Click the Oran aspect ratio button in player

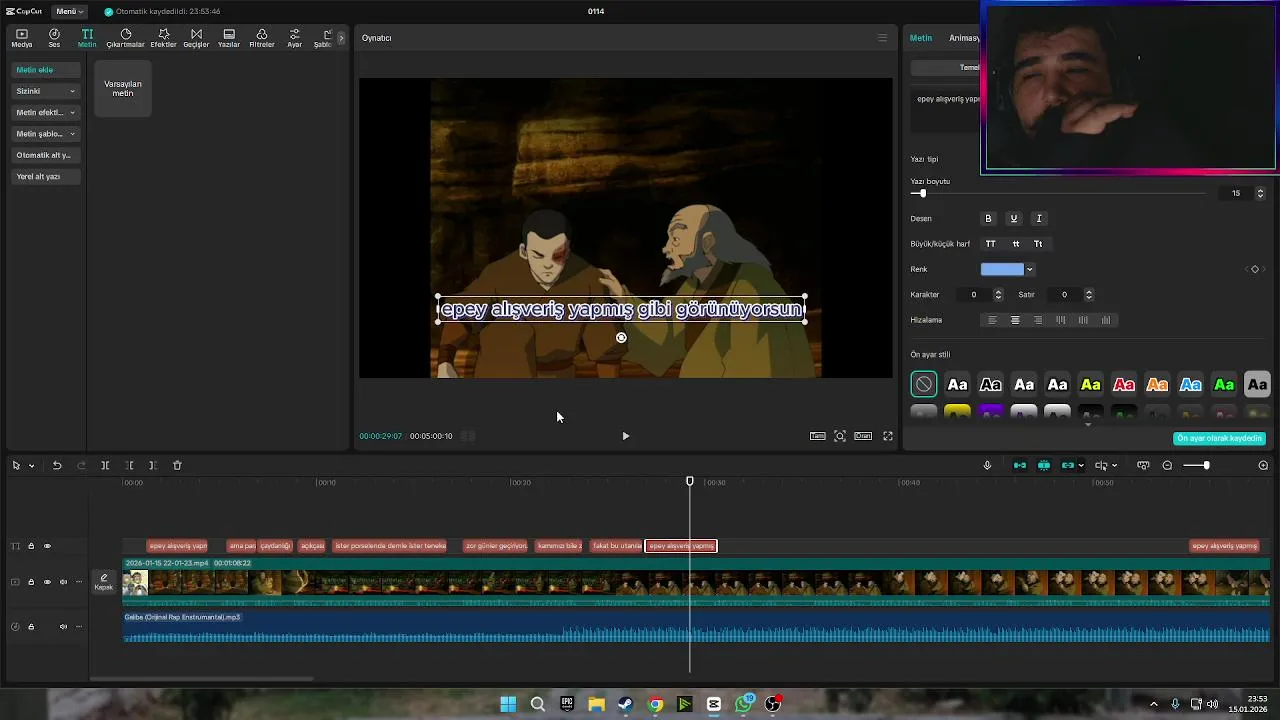coord(863,436)
